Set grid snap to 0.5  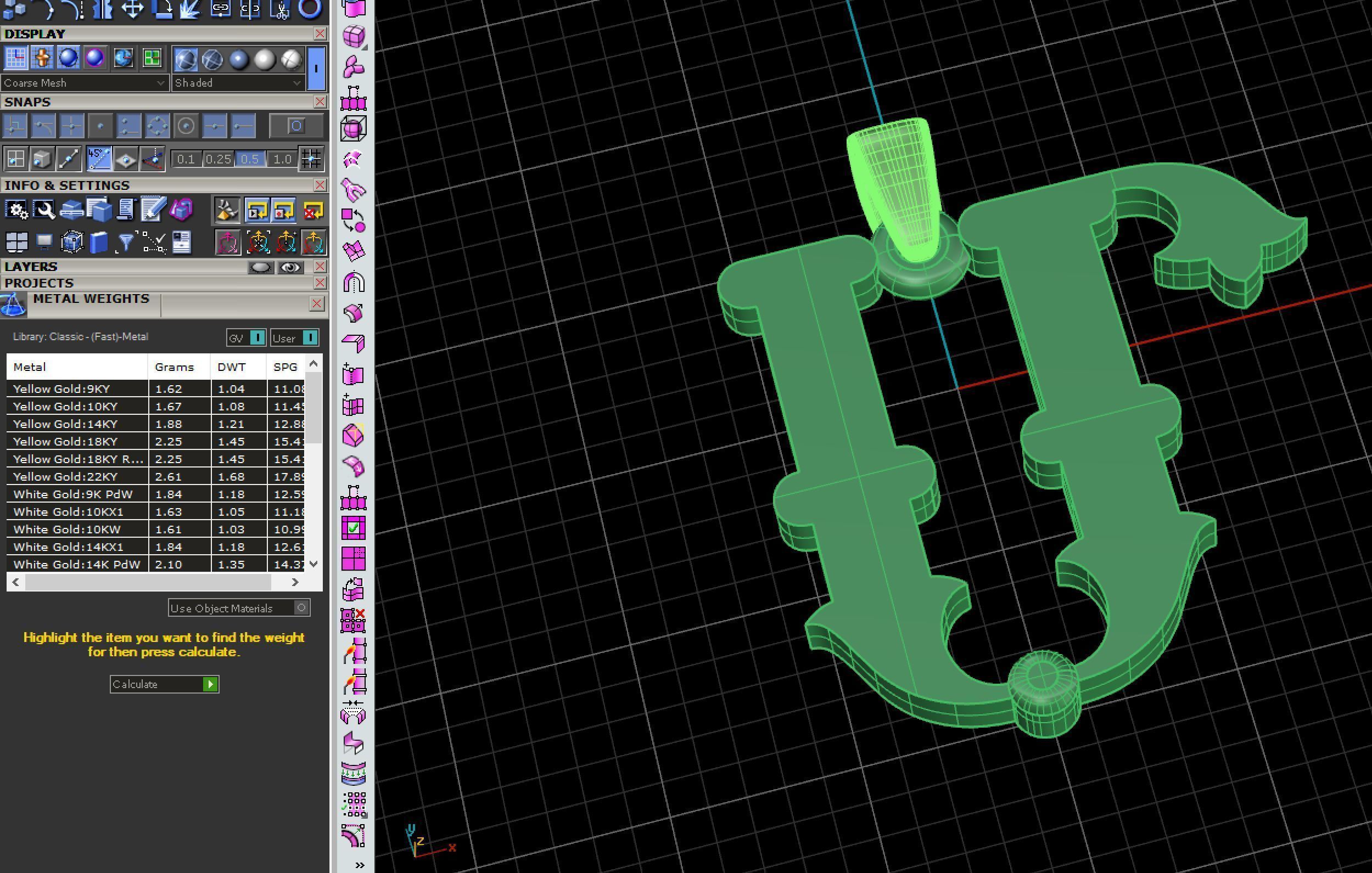point(250,160)
